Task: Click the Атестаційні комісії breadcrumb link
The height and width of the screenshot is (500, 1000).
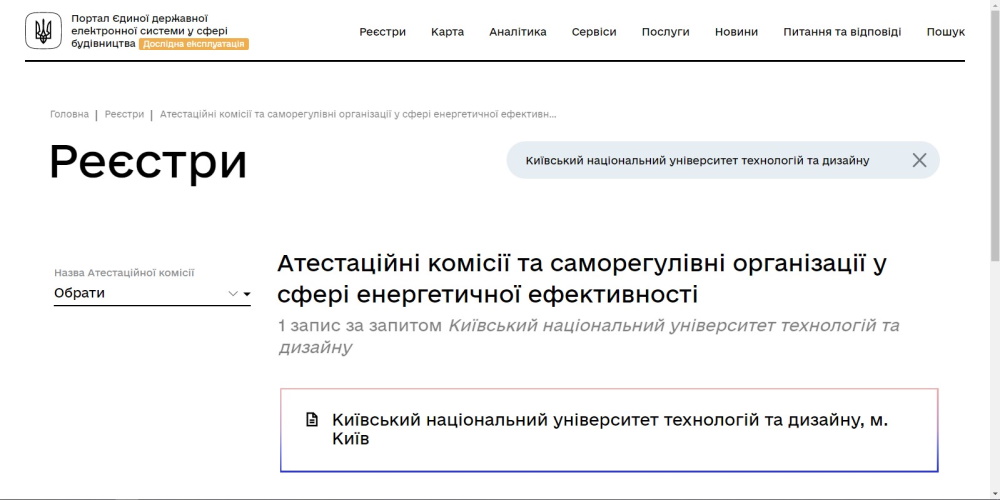Action: 358,114
